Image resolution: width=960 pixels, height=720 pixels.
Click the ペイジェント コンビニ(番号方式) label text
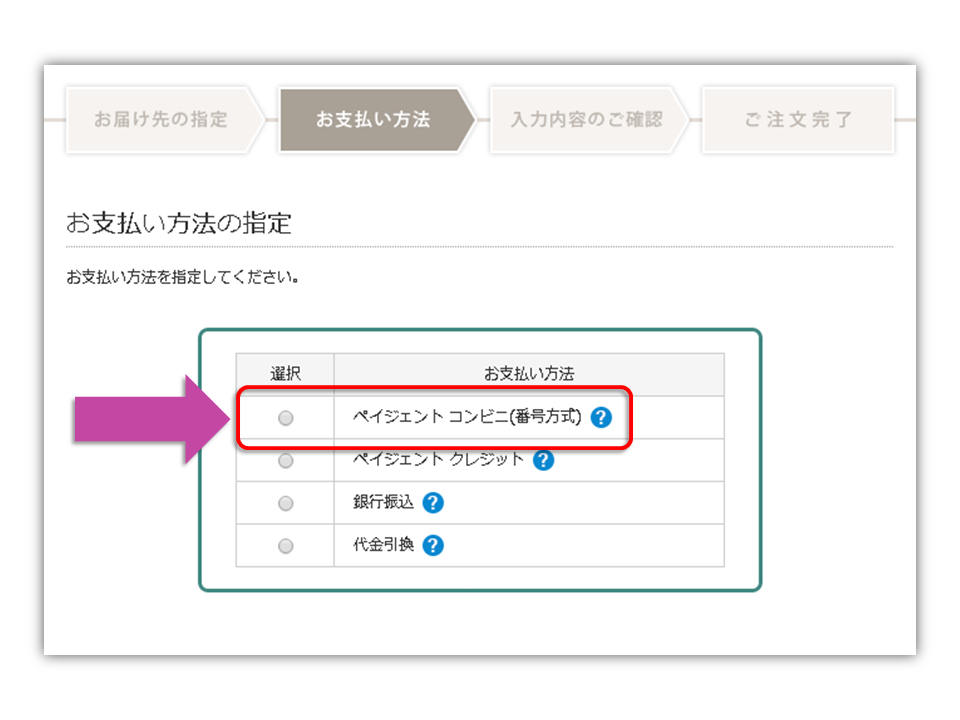[467, 417]
